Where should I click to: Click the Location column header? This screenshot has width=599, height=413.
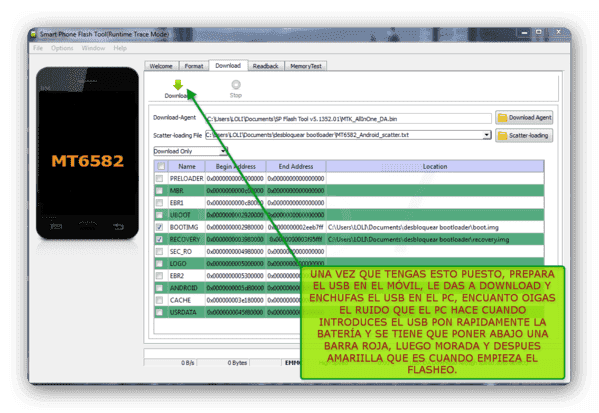[435, 167]
